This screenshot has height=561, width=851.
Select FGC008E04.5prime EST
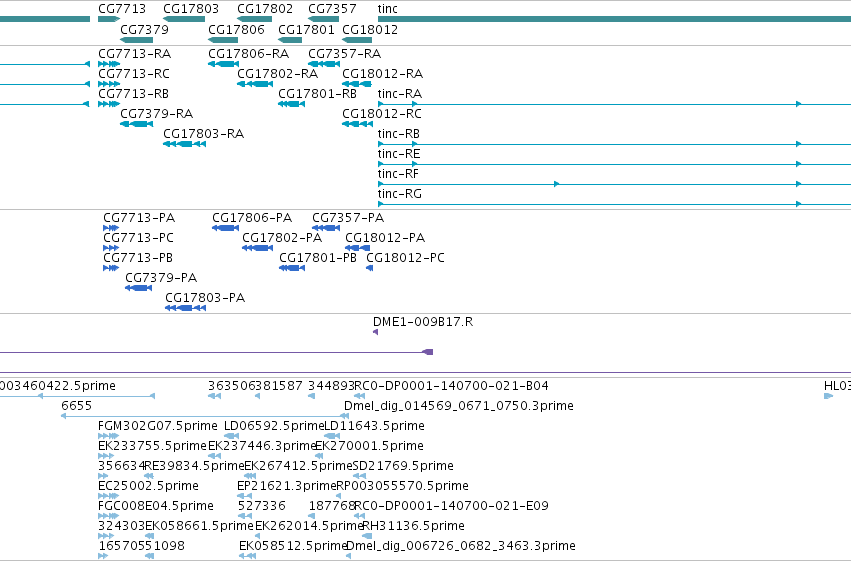pos(156,507)
